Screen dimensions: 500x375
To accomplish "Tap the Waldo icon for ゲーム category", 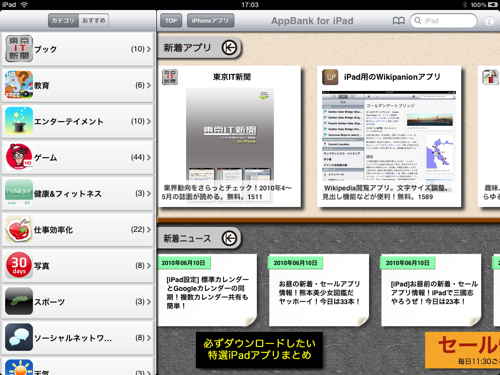I will tap(19, 157).
